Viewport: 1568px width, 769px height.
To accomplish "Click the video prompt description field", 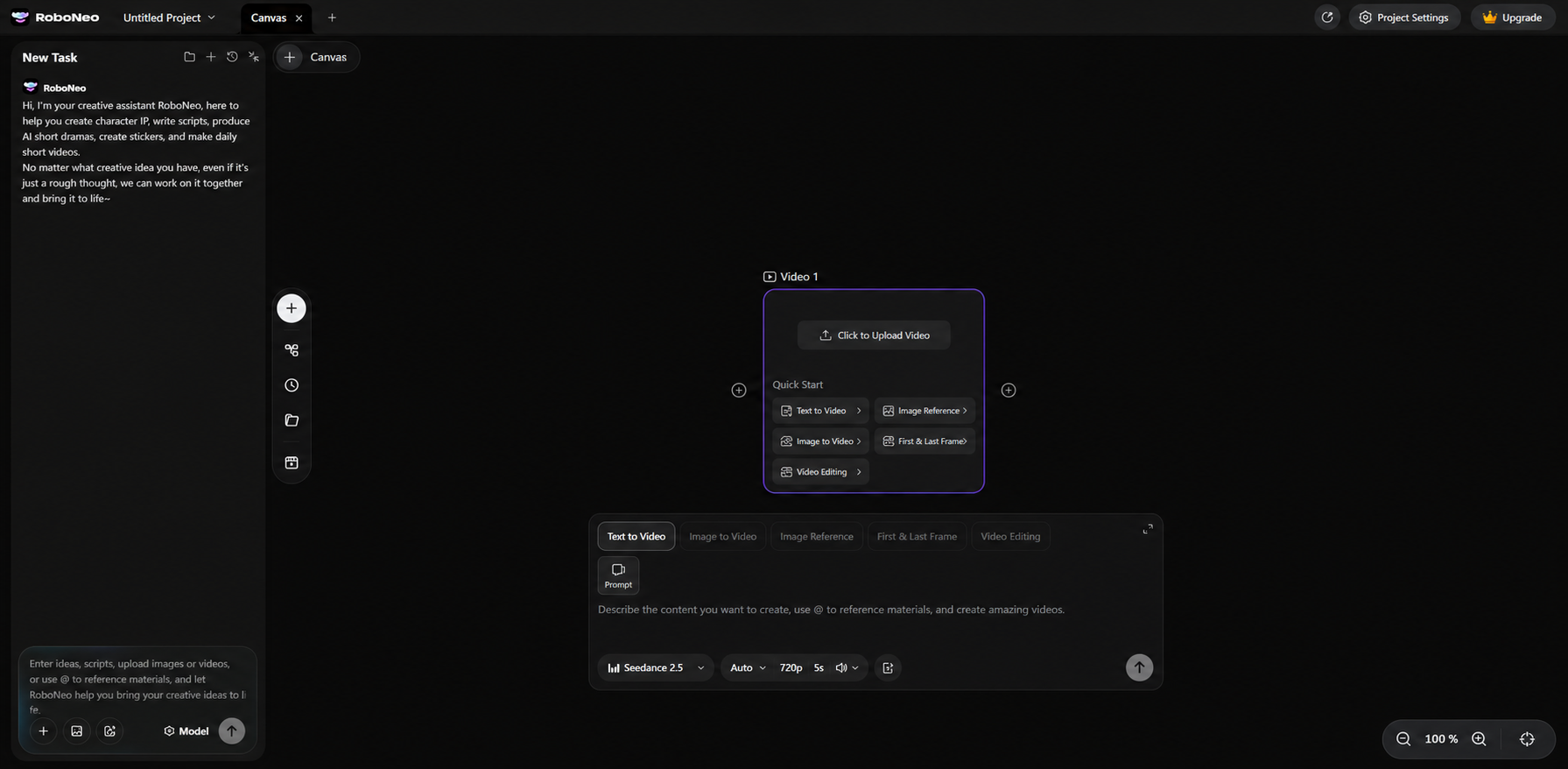I will pyautogui.click(x=875, y=610).
